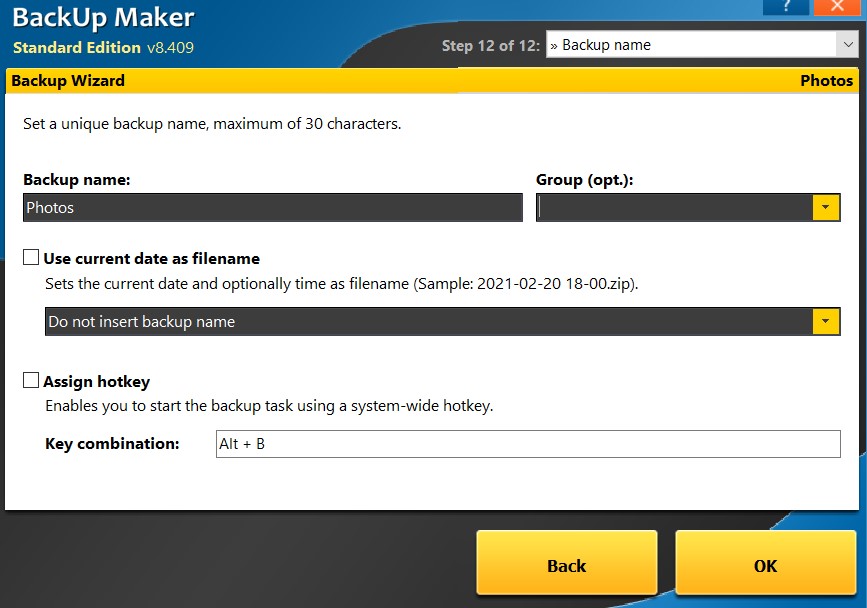
Task: Close the BackUp Maker window
Action: pos(838,6)
